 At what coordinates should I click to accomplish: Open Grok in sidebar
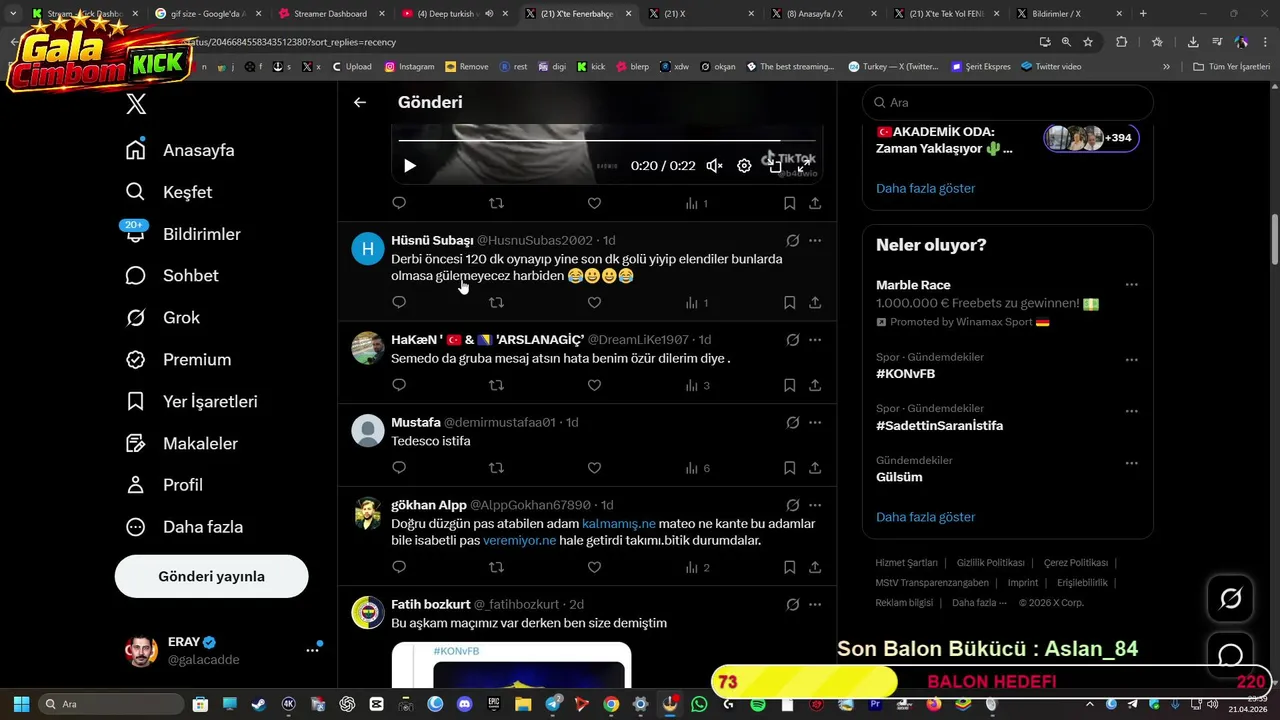pyautogui.click(x=162, y=318)
